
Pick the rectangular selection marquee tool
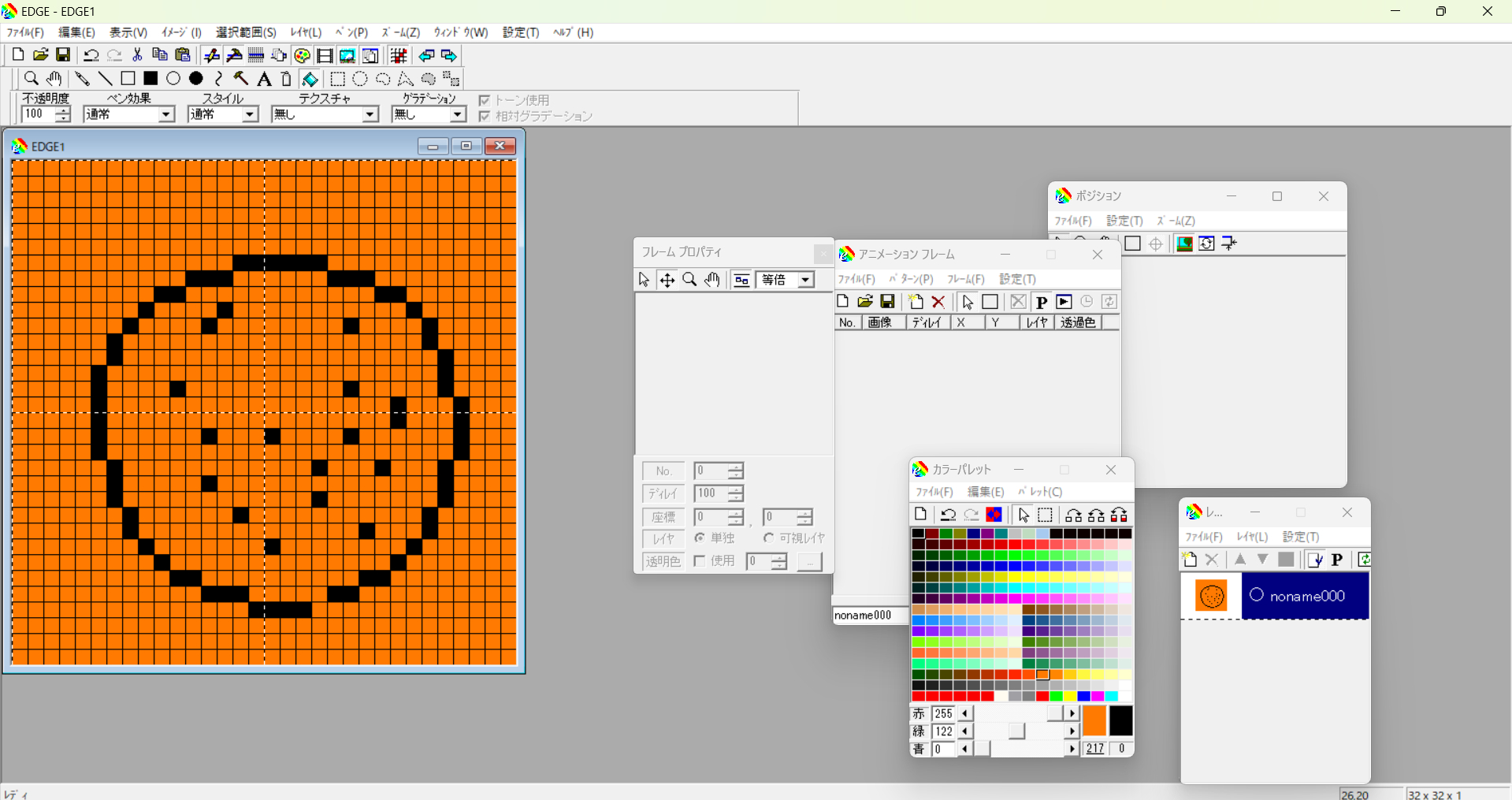tap(337, 79)
